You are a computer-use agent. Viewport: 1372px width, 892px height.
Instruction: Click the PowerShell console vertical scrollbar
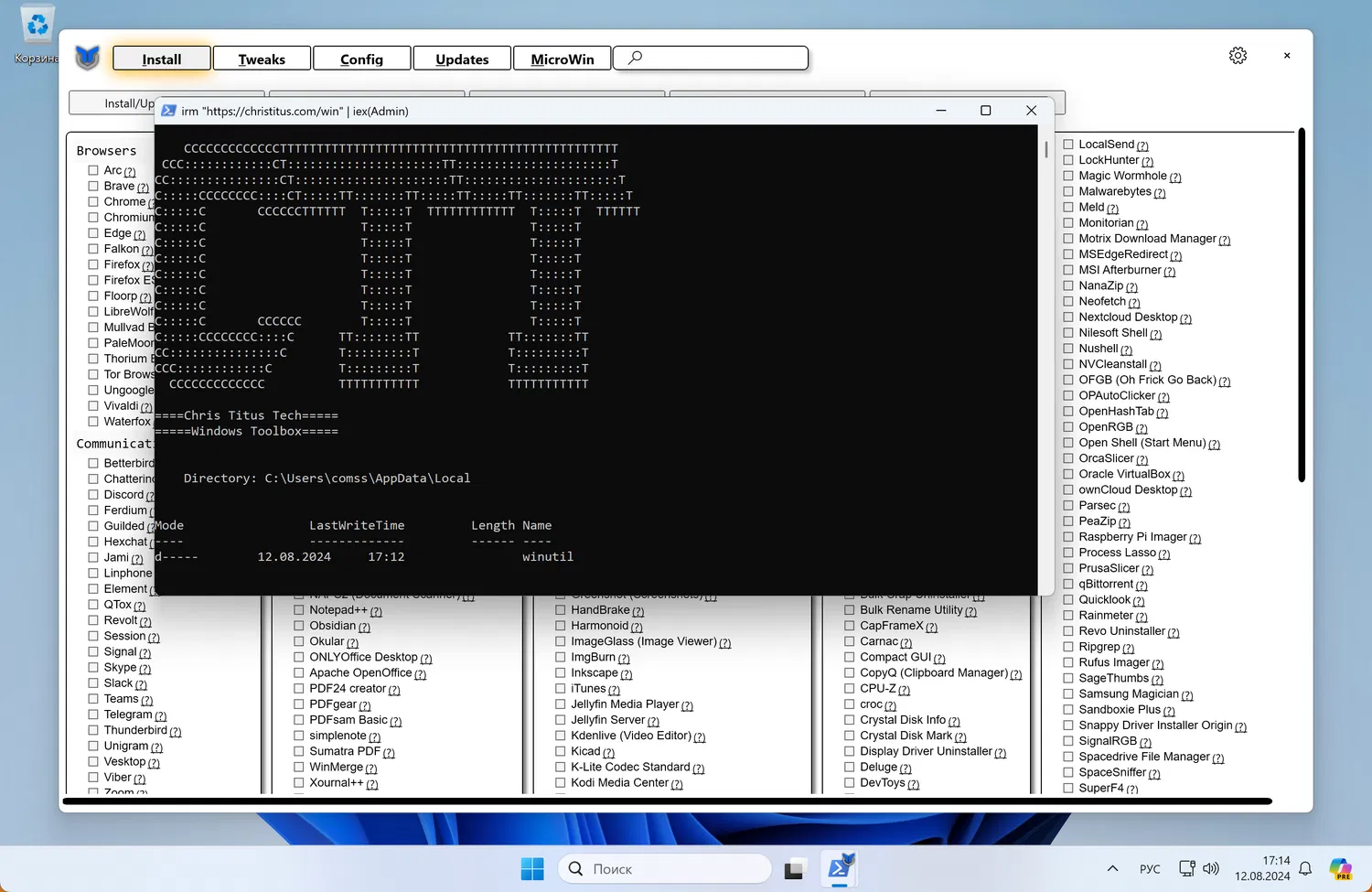[x=1046, y=151]
